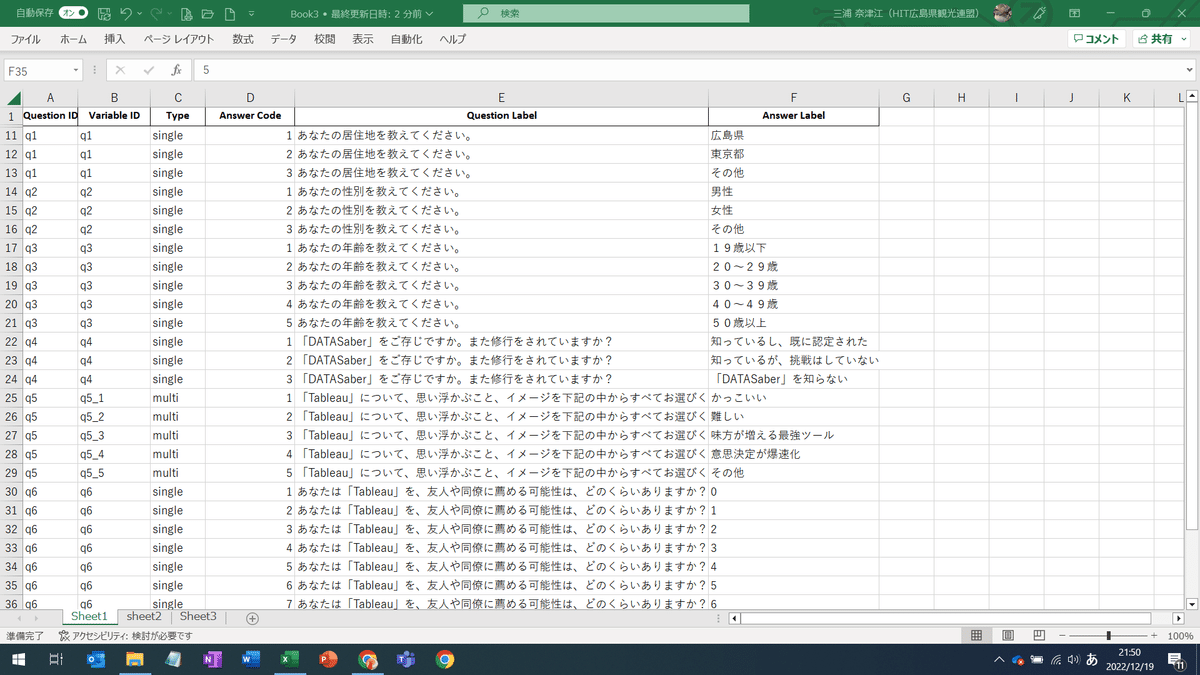This screenshot has width=1200, height=675.
Task: Open the ページ レイアウト ribbon tab
Action: tap(179, 39)
